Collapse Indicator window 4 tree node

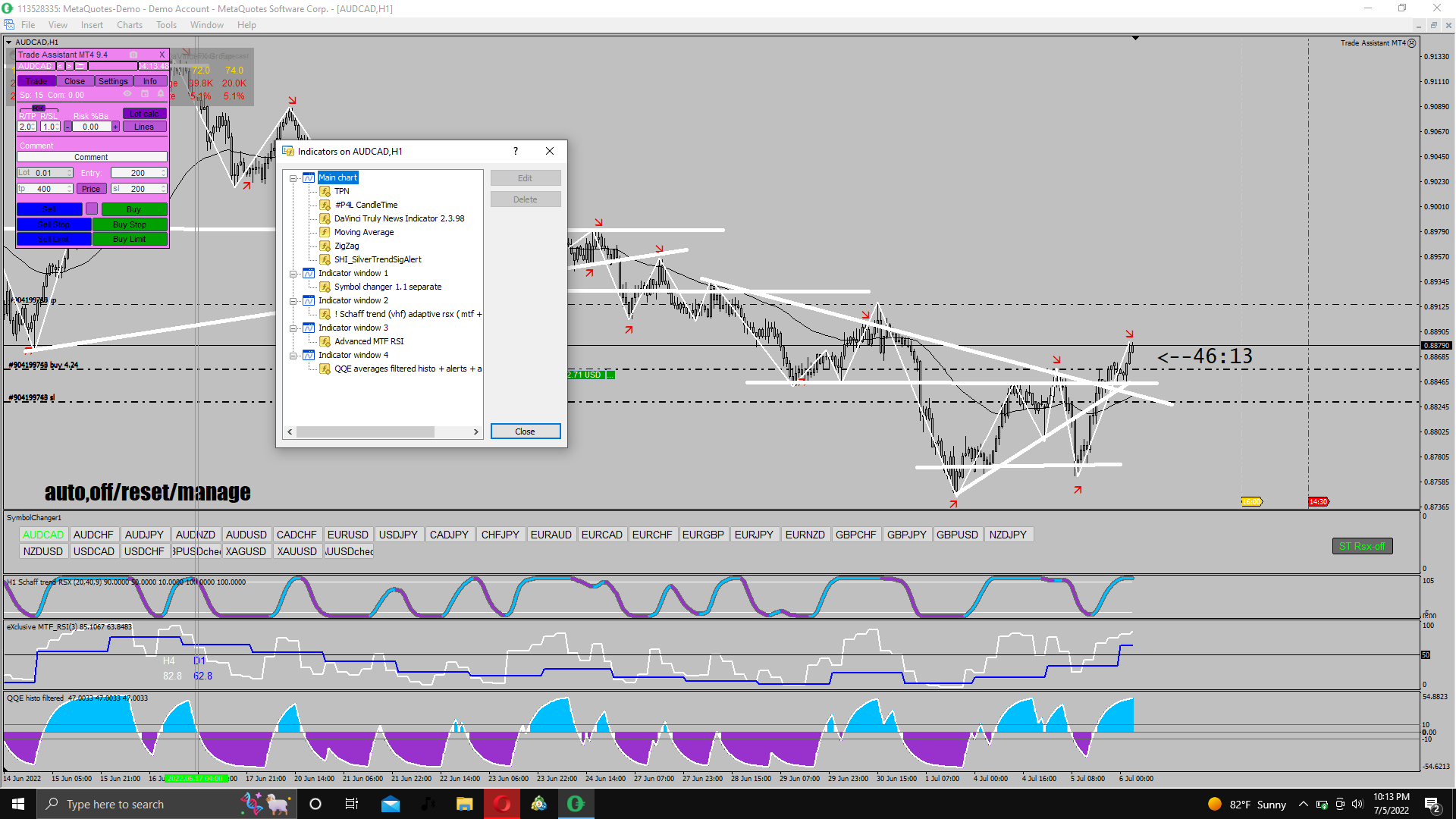pyautogui.click(x=293, y=356)
